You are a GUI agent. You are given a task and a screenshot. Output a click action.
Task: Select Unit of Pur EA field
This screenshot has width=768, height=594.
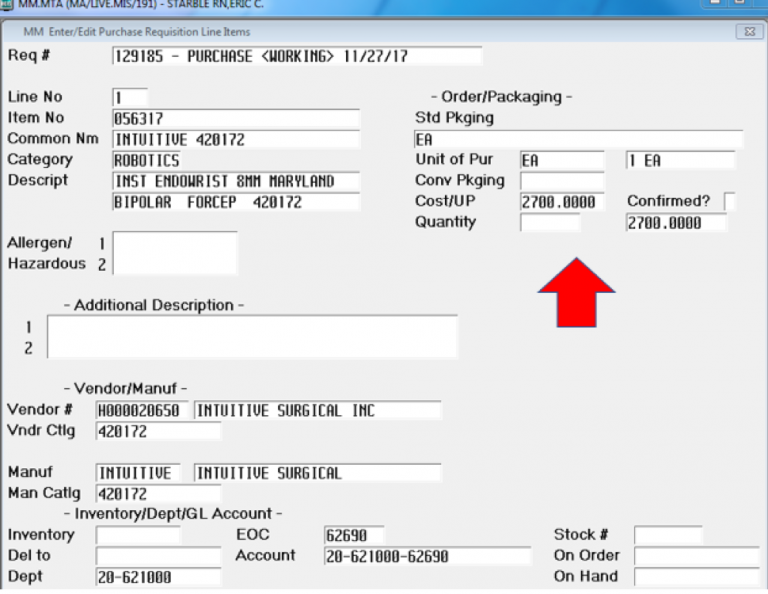(562, 161)
